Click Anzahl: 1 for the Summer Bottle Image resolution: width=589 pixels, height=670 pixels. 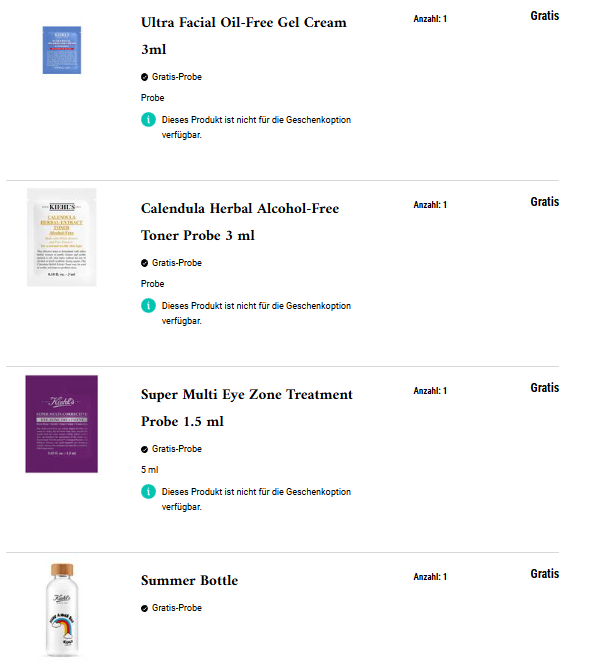coord(430,577)
